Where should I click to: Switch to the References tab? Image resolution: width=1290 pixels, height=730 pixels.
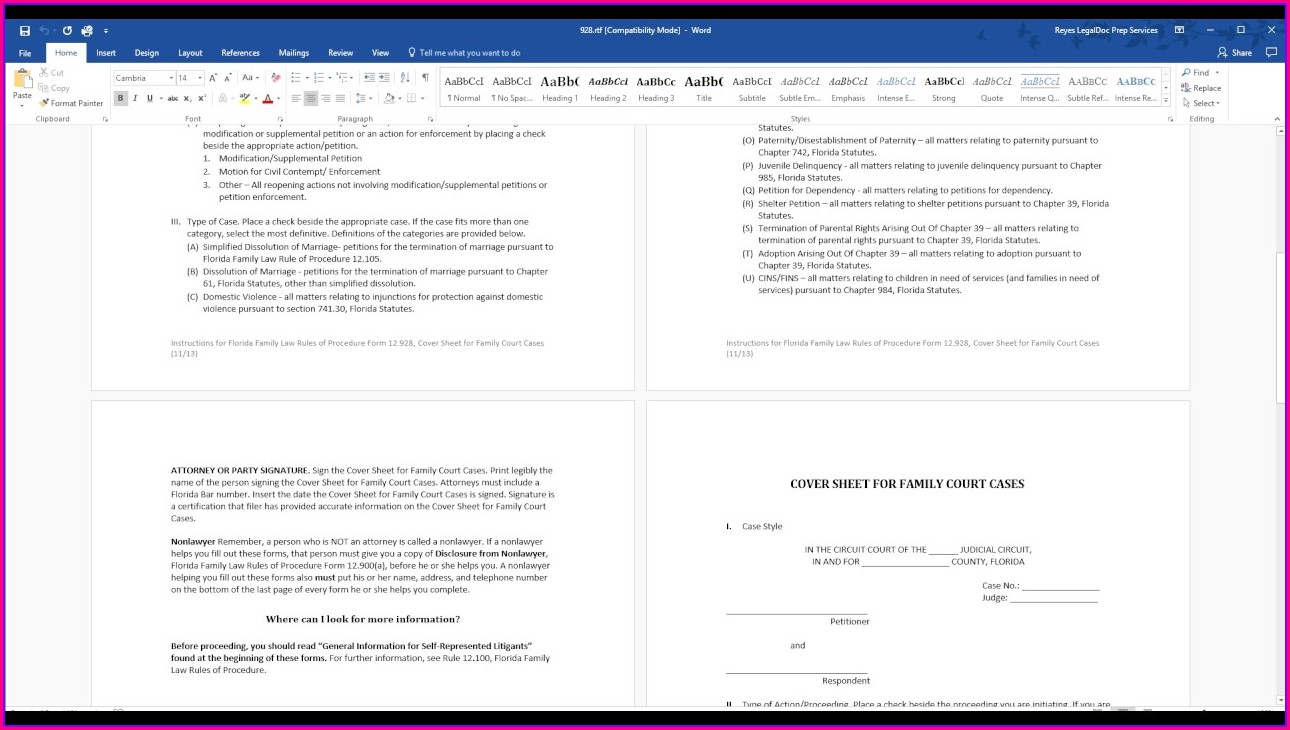240,53
